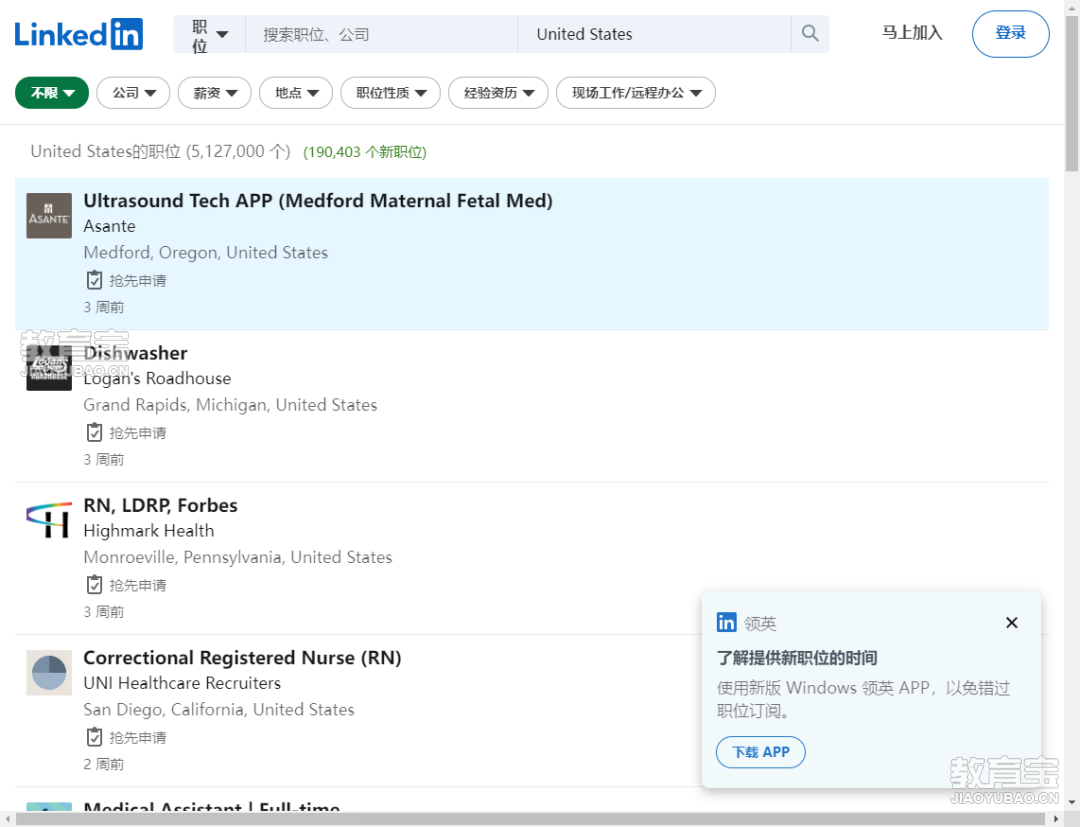Click the San Diego, California location text
Screen dimensions: 1080x827
219,709
